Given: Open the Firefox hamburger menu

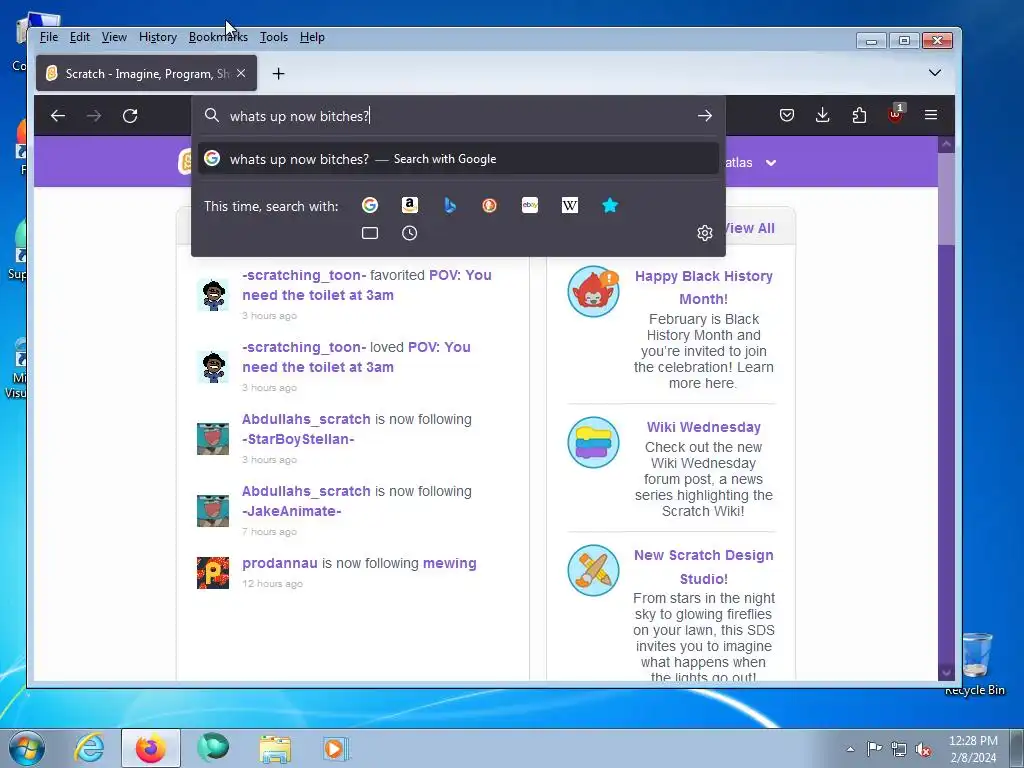Looking at the screenshot, I should click(x=931, y=115).
